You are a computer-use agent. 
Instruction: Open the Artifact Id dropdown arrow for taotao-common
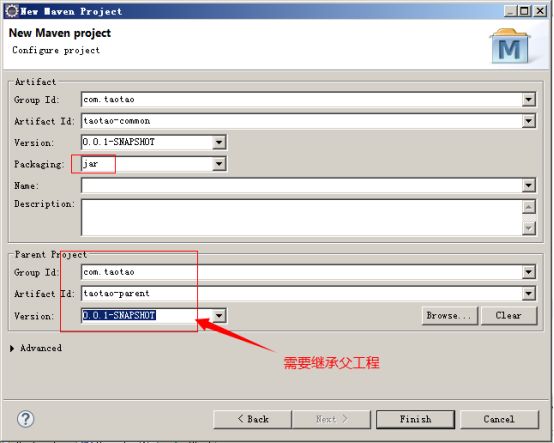pyautogui.click(x=529, y=121)
